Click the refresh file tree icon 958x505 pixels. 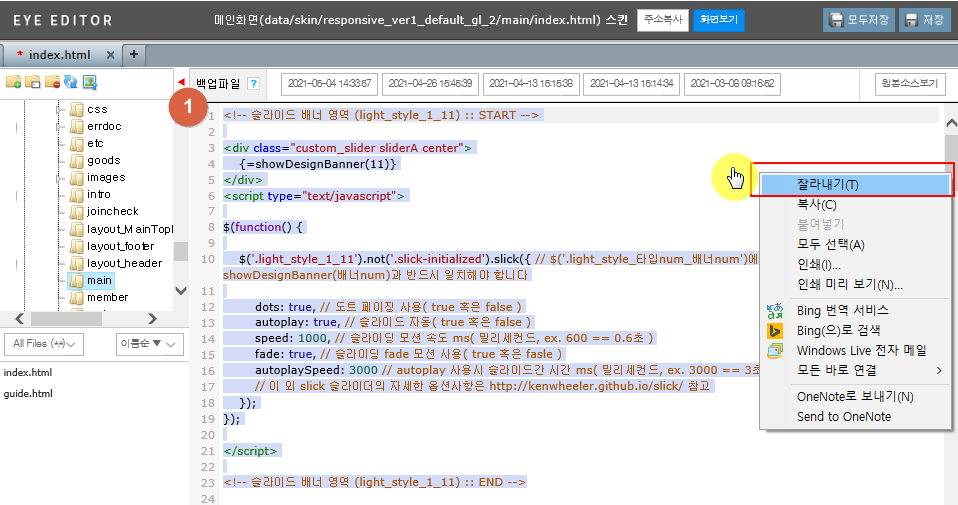71,82
